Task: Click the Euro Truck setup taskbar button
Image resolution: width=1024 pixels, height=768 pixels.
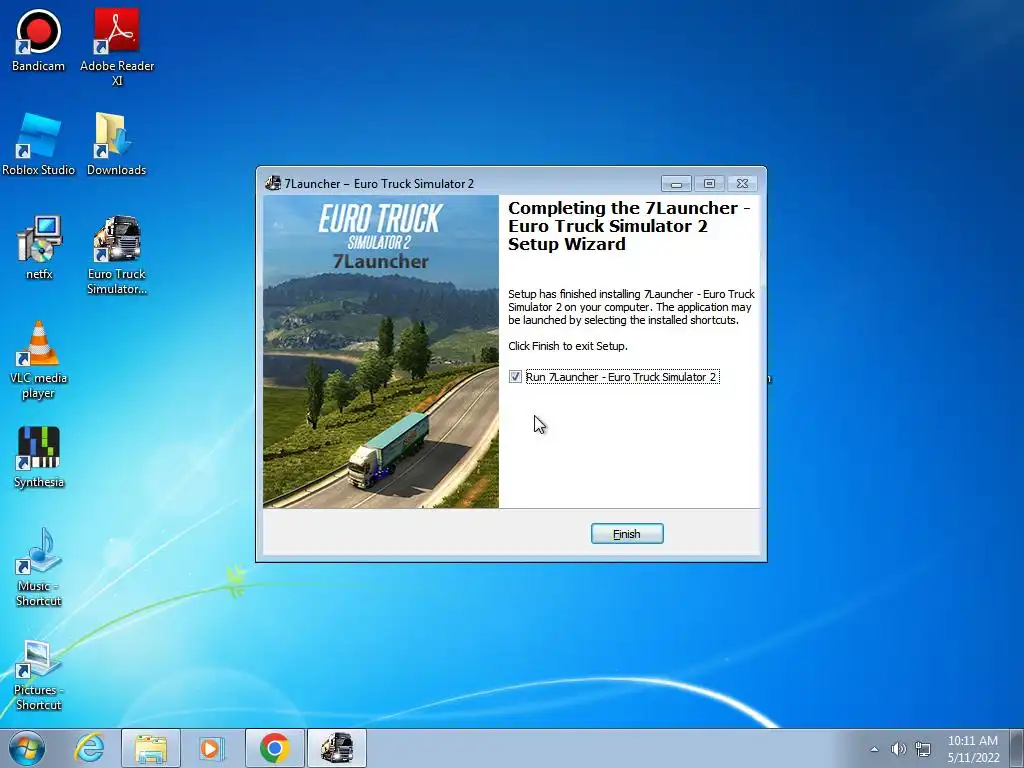Action: coord(337,748)
